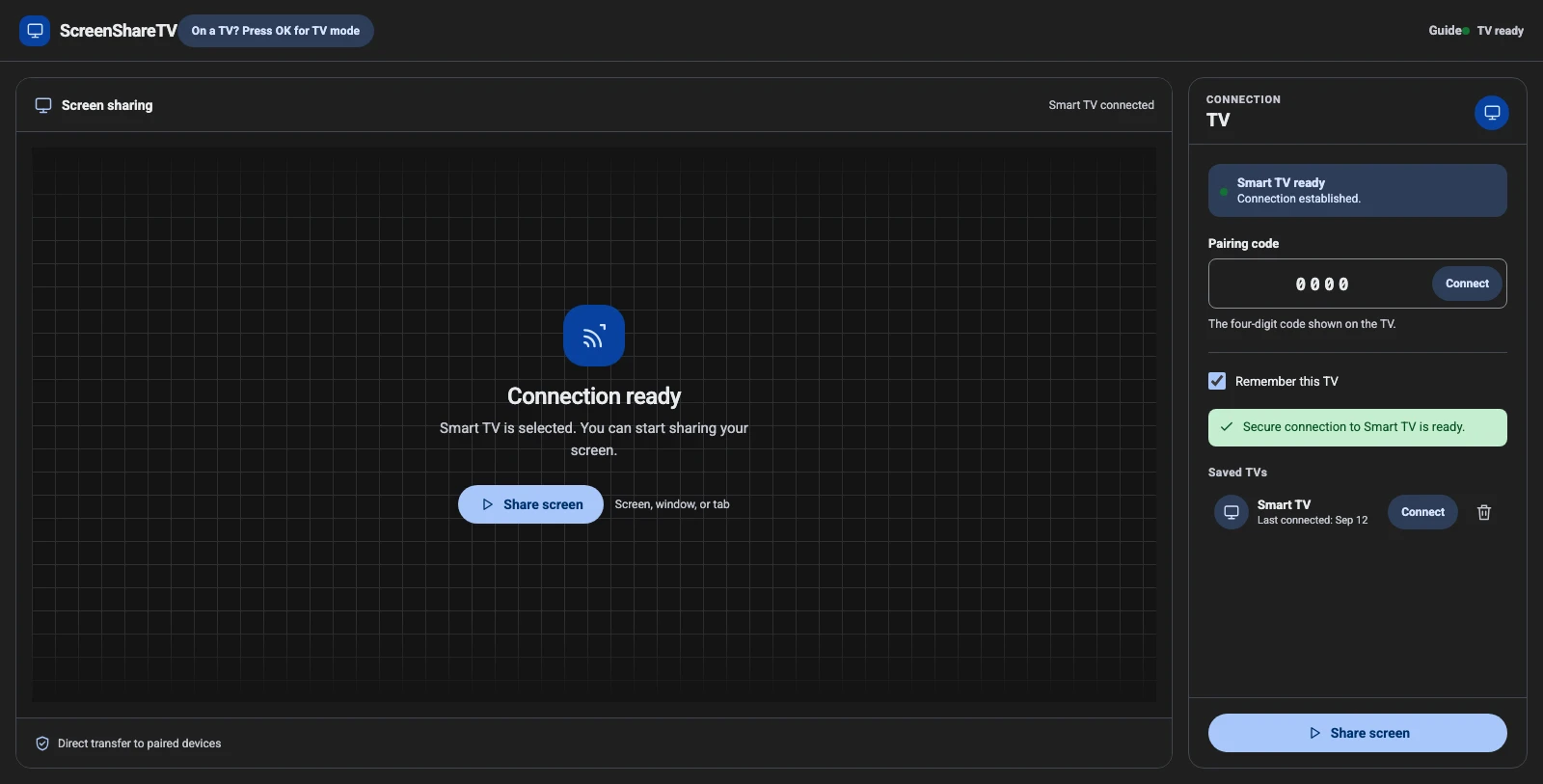The height and width of the screenshot is (784, 1543).
Task: Click the Screen sharing panel title
Action: click(x=107, y=105)
